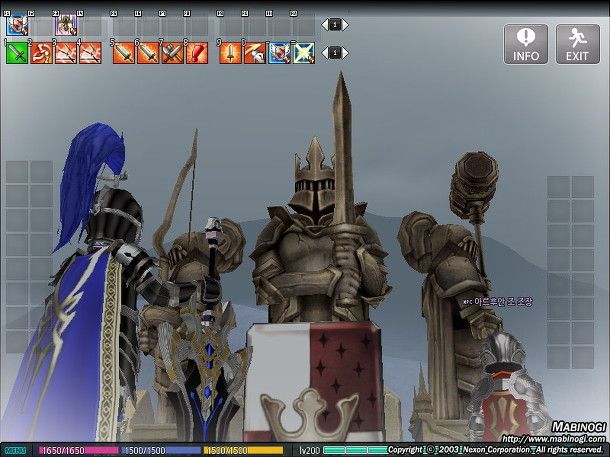This screenshot has height=457, width=610.
Task: Select the knight portrait icon in upper hotbar
Action: tap(66, 25)
